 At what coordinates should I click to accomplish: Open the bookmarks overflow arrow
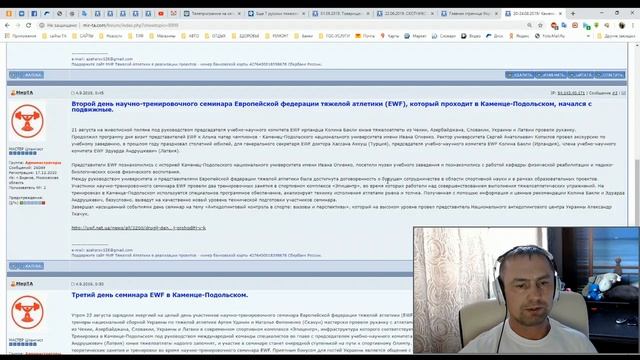(588, 36)
